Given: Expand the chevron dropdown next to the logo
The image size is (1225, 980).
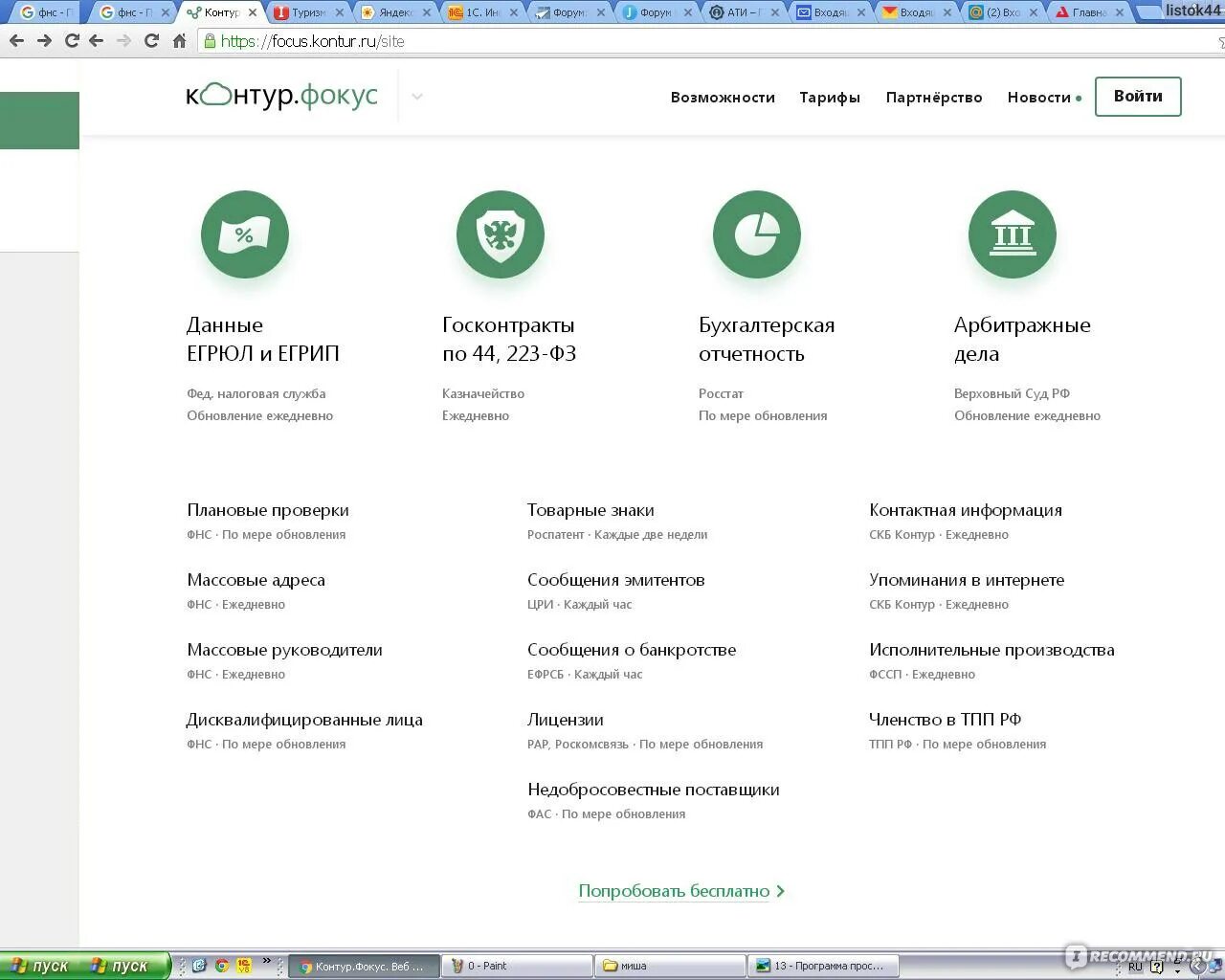Looking at the screenshot, I should (x=417, y=97).
